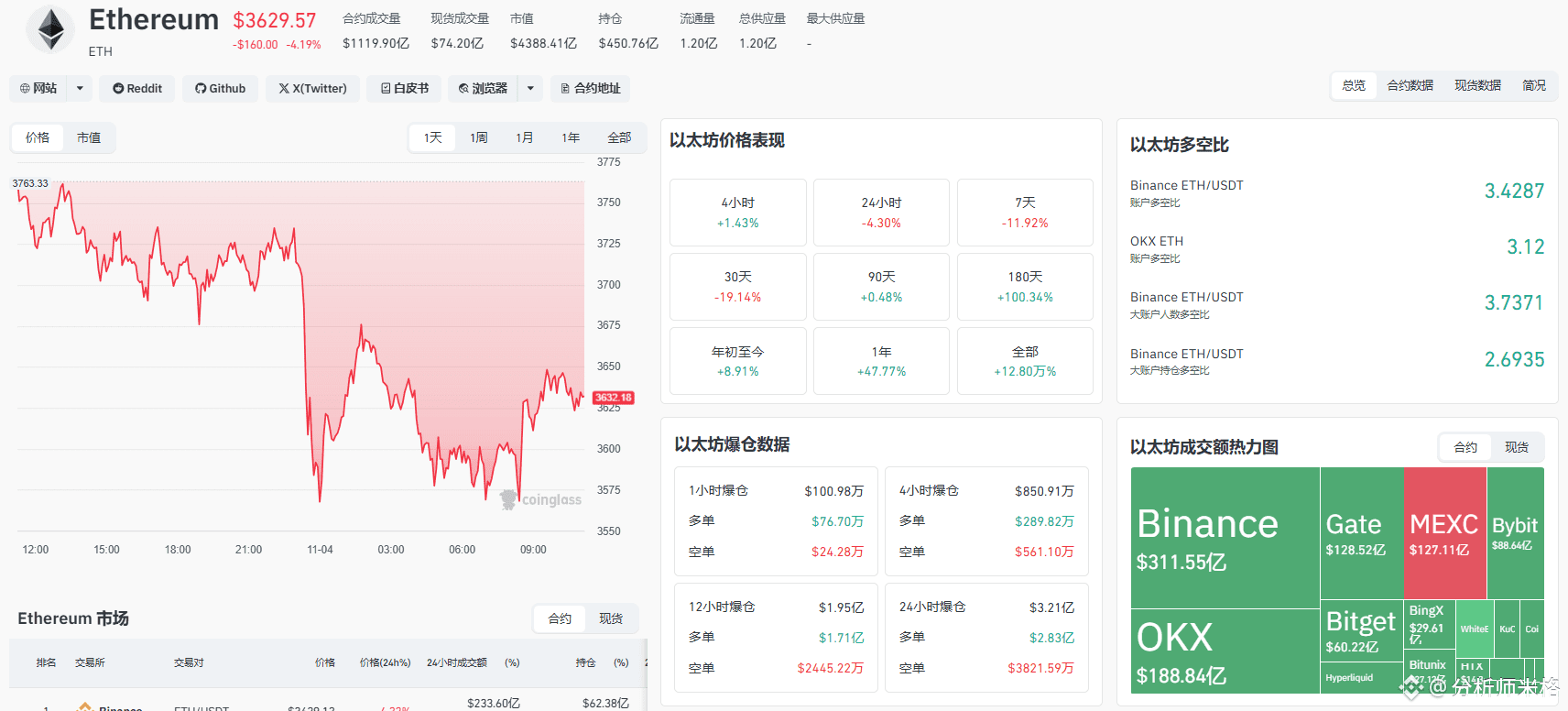Sort market table by 持仓 column
This screenshot has height=711, width=1568.
585,662
